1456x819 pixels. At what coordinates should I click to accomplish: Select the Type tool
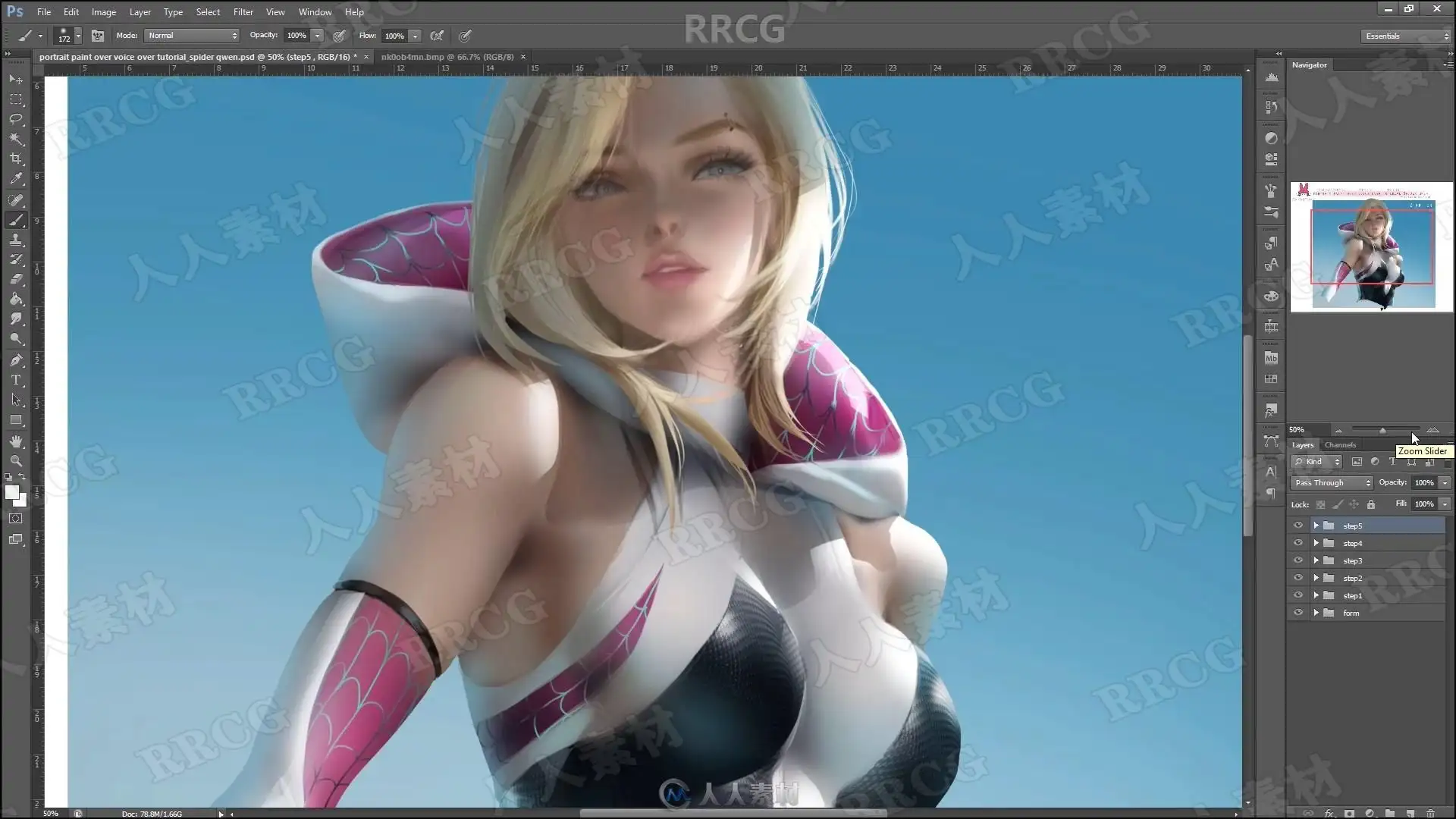tap(16, 380)
